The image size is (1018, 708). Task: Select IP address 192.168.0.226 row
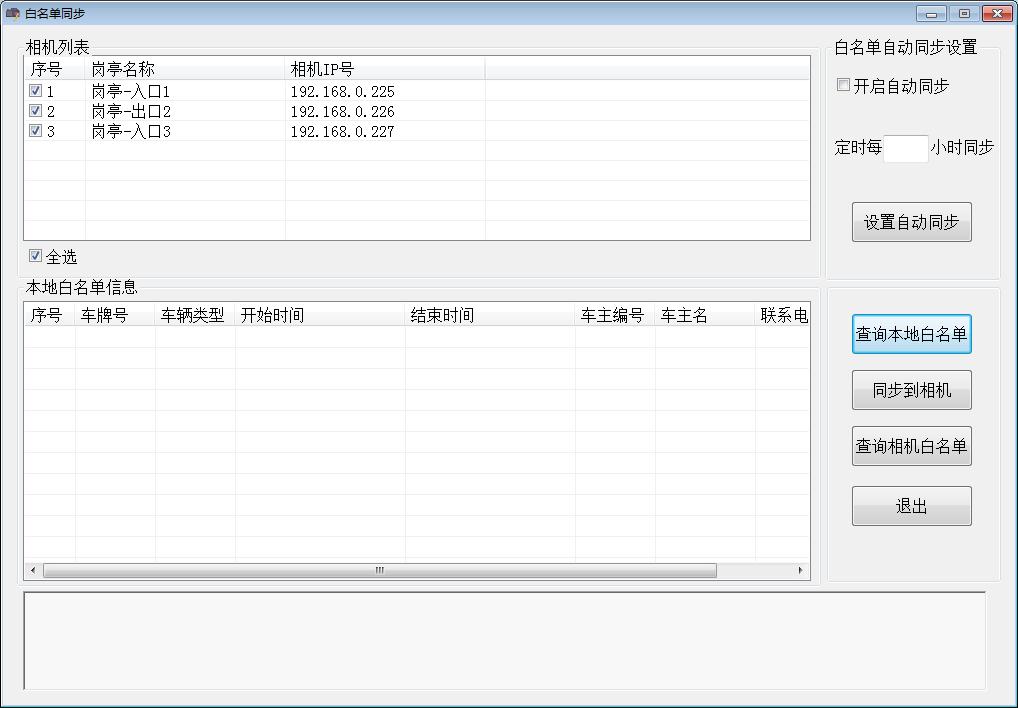[x=343, y=112]
